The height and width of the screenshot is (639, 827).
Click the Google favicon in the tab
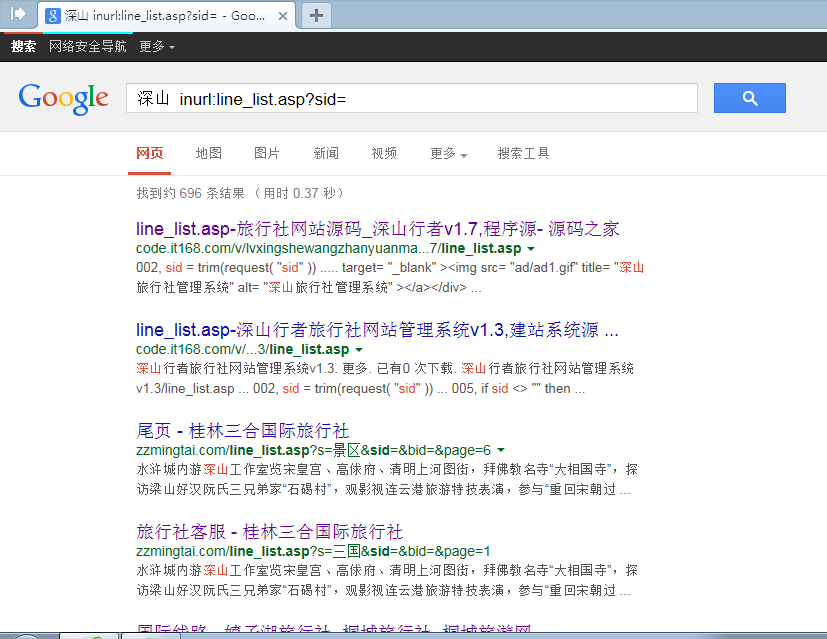click(52, 16)
